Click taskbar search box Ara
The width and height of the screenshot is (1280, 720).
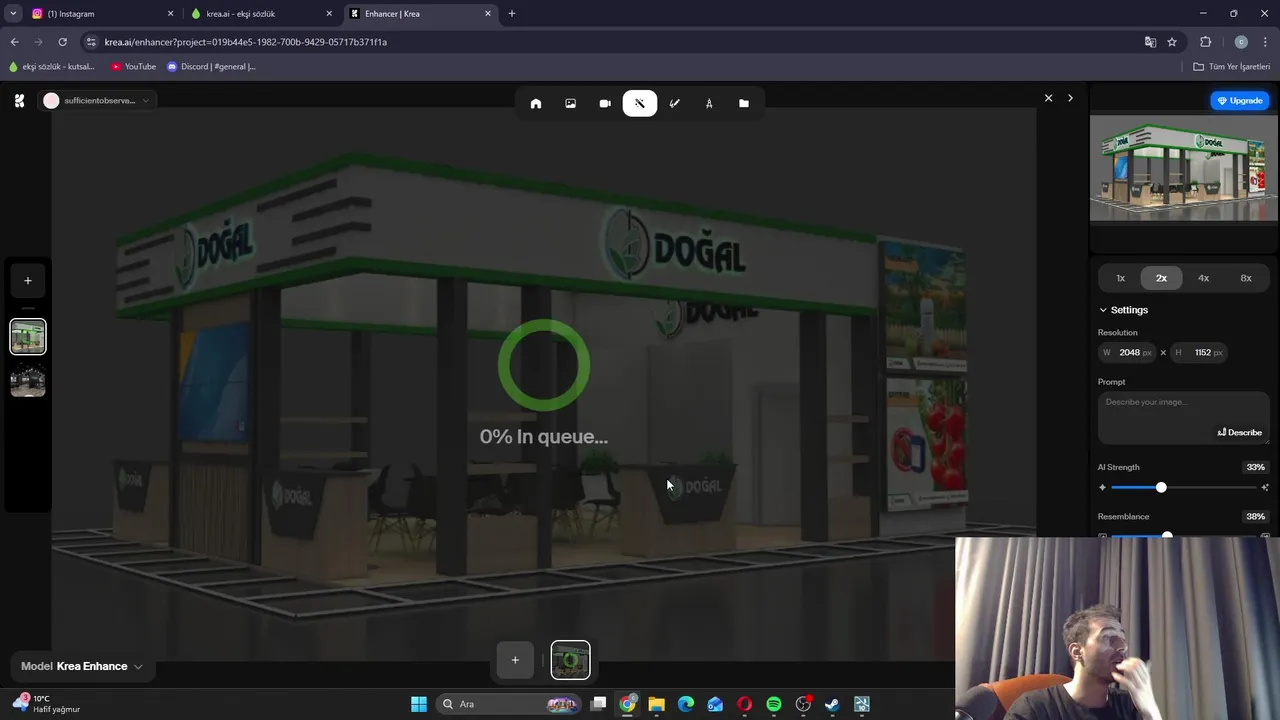pyautogui.click(x=510, y=704)
